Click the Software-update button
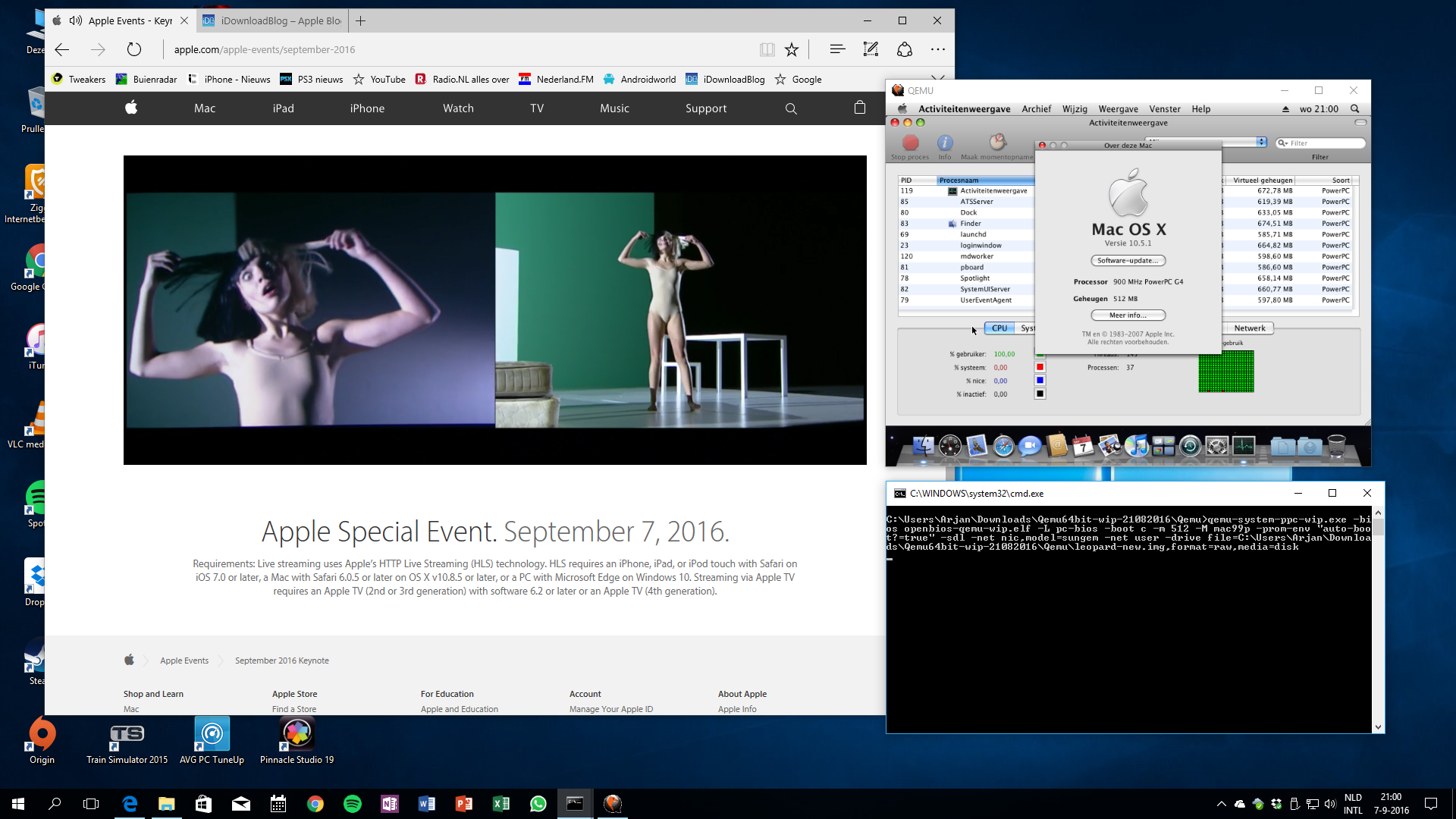 1128,260
